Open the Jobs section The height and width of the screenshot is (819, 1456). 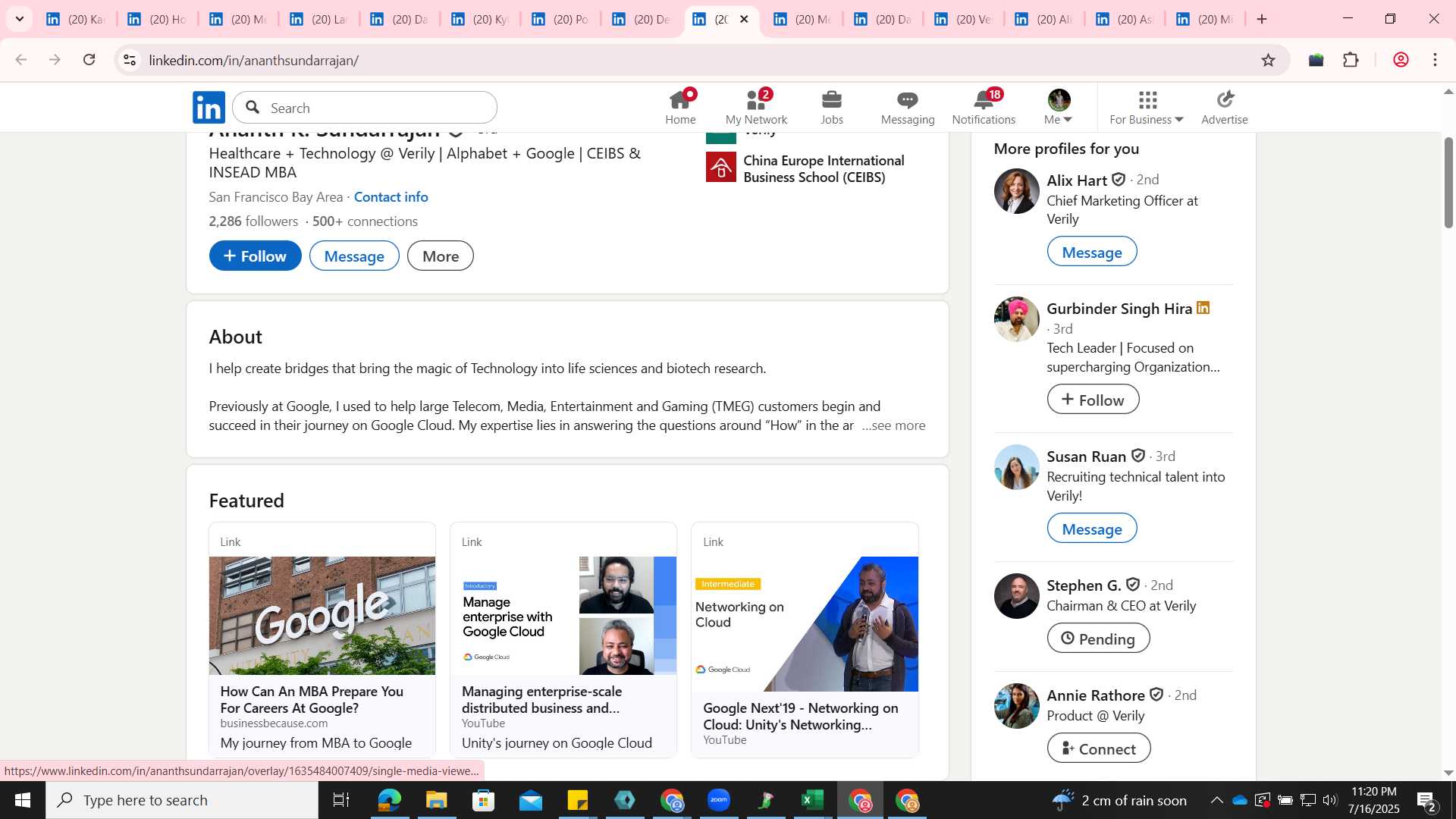tap(832, 107)
